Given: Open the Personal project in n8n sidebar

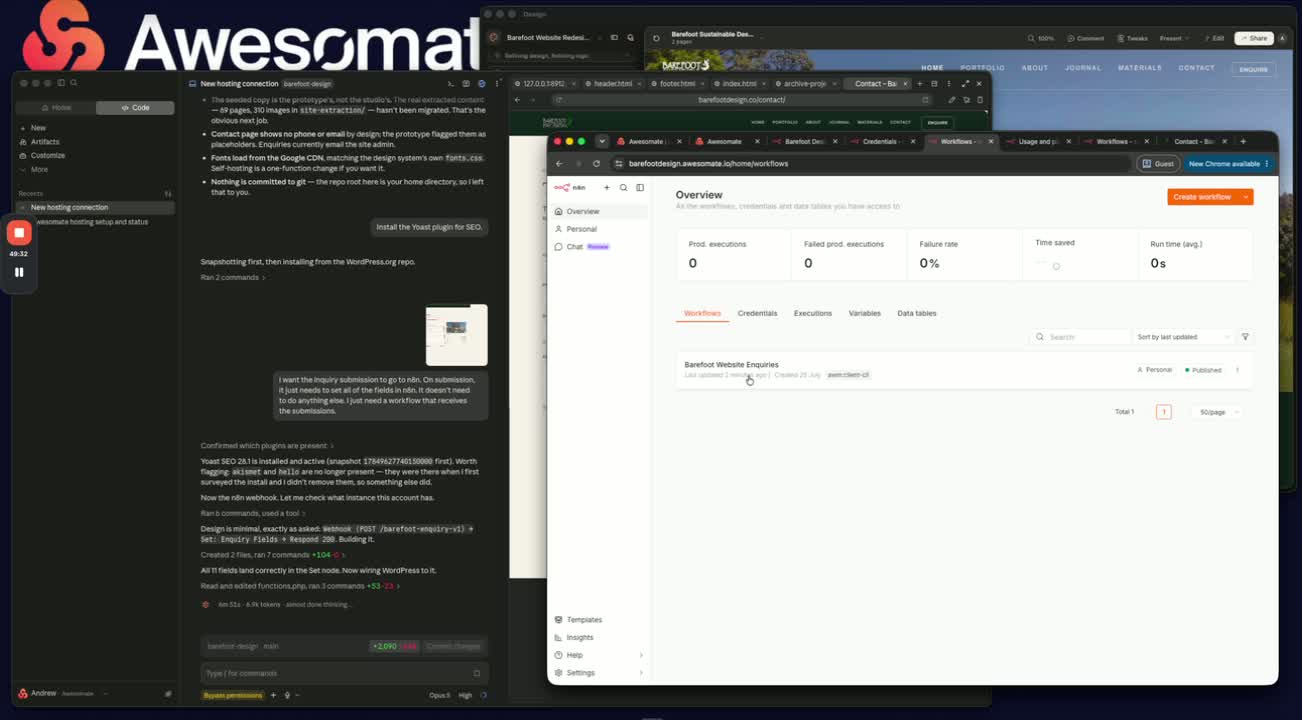Looking at the screenshot, I should tap(599, 229).
